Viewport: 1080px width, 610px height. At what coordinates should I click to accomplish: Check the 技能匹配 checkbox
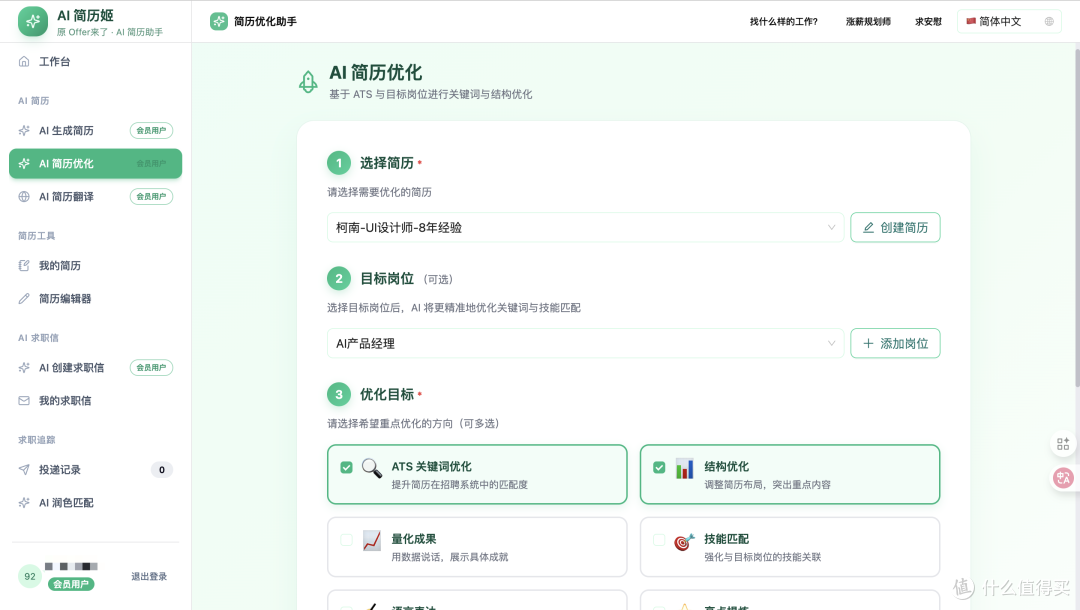659,540
